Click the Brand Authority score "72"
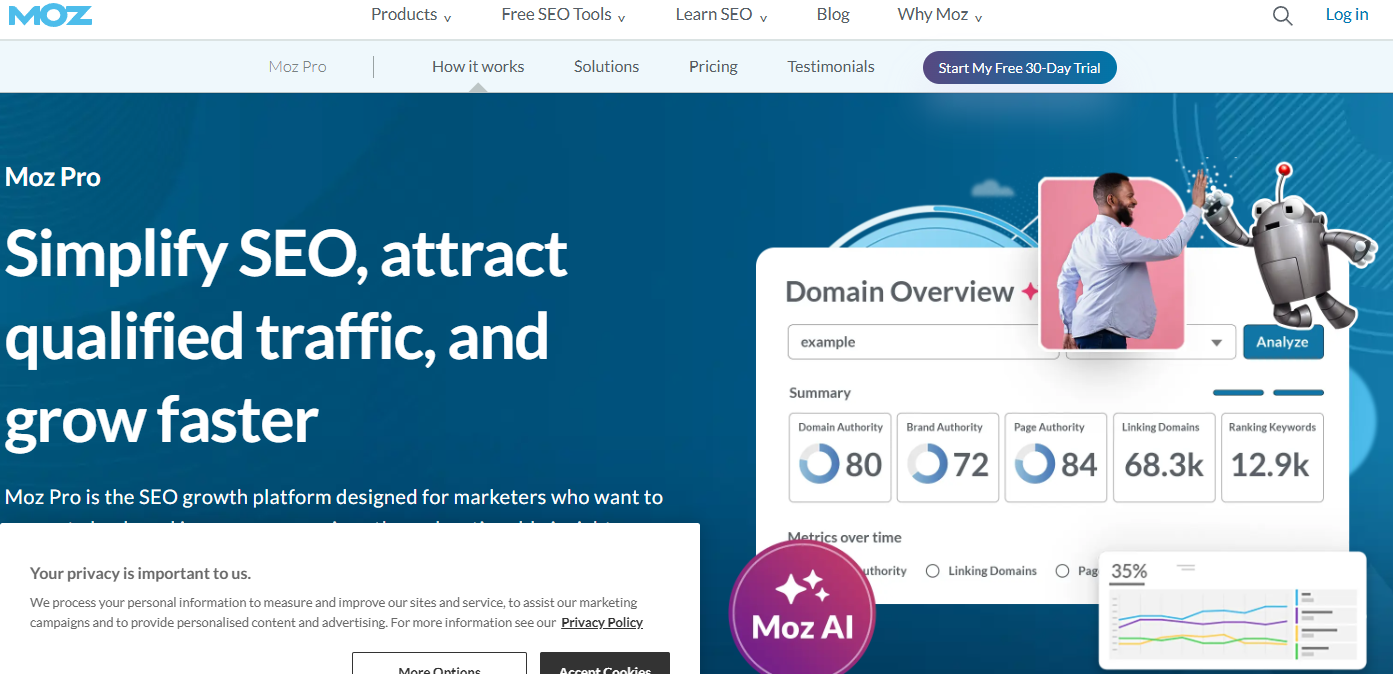 coord(971,465)
